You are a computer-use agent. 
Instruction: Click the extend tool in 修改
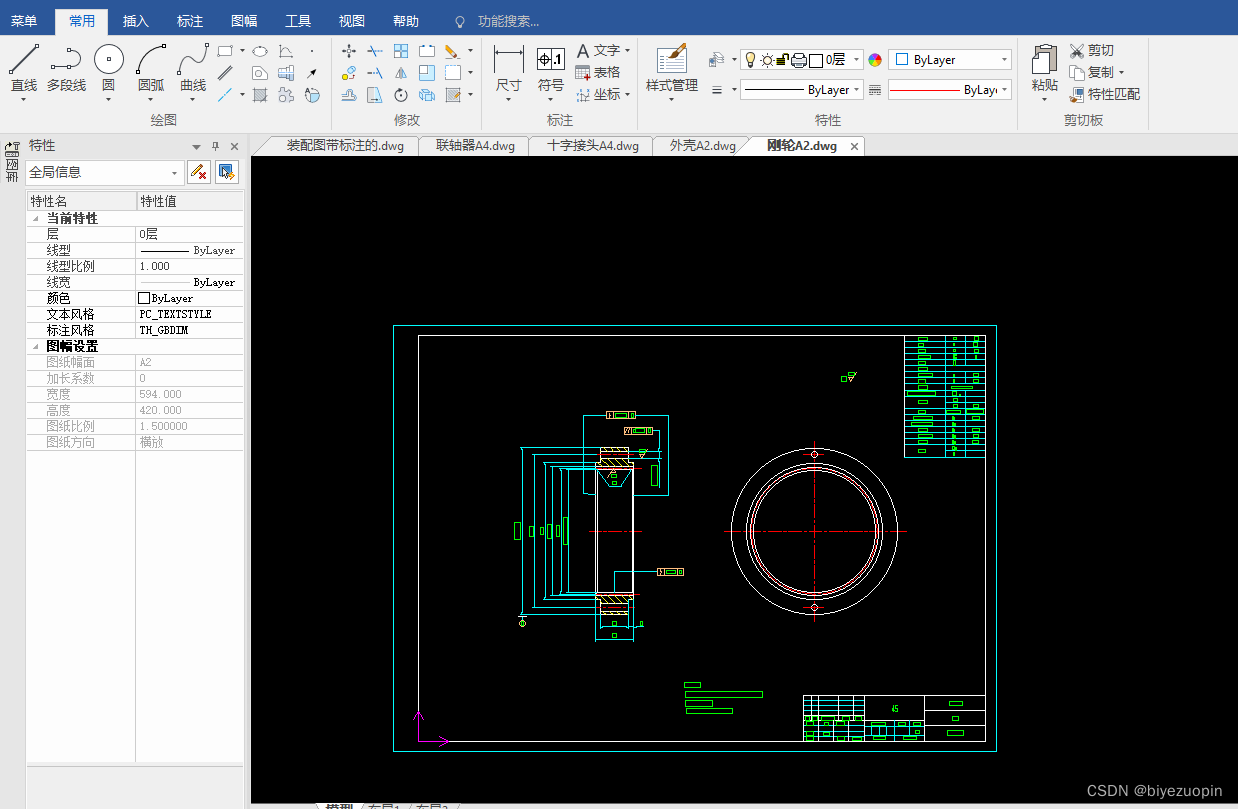(375, 73)
